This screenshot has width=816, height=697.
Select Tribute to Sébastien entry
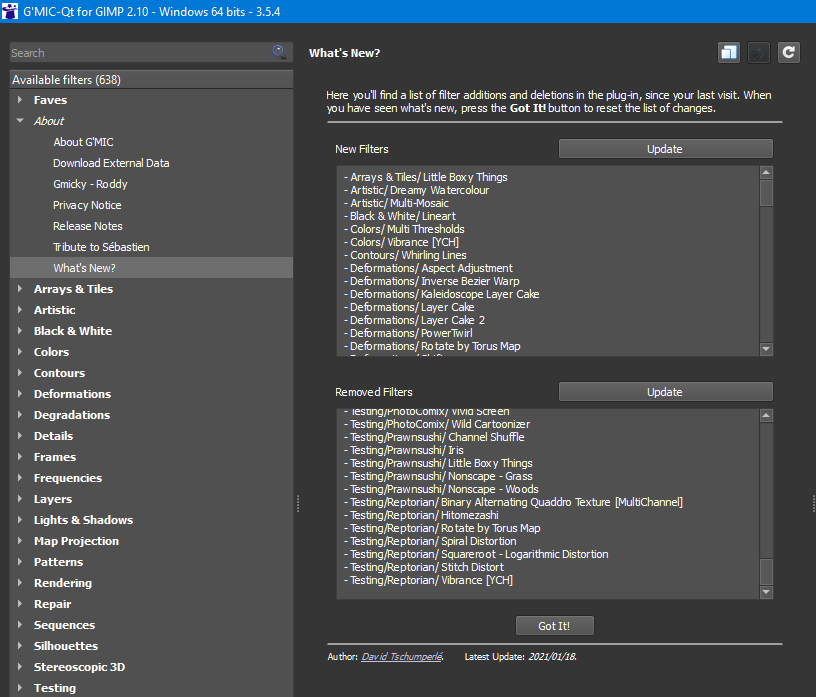pos(101,247)
